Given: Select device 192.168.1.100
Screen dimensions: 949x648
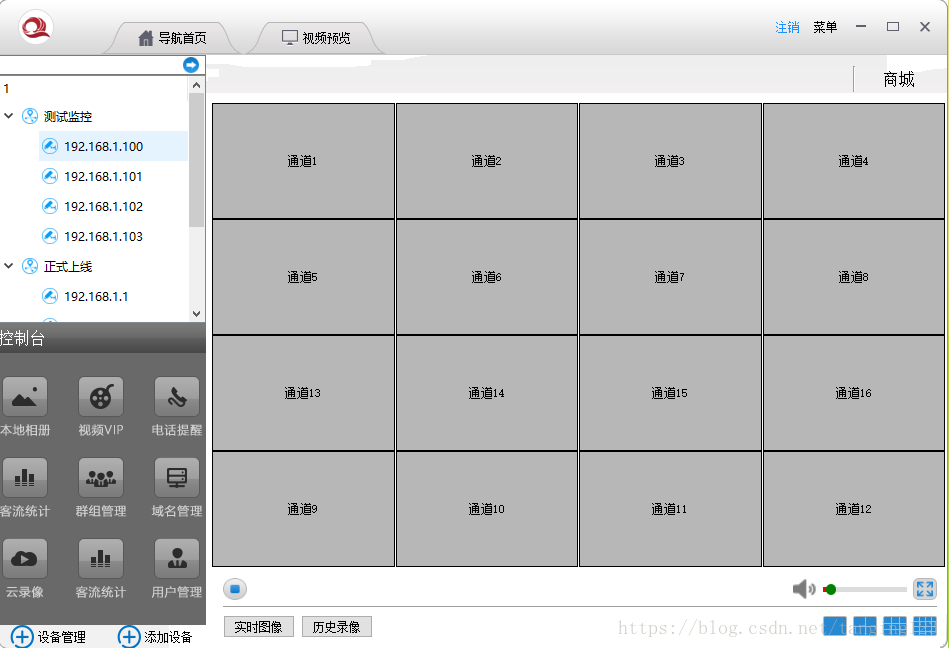Looking at the screenshot, I should (x=113, y=146).
